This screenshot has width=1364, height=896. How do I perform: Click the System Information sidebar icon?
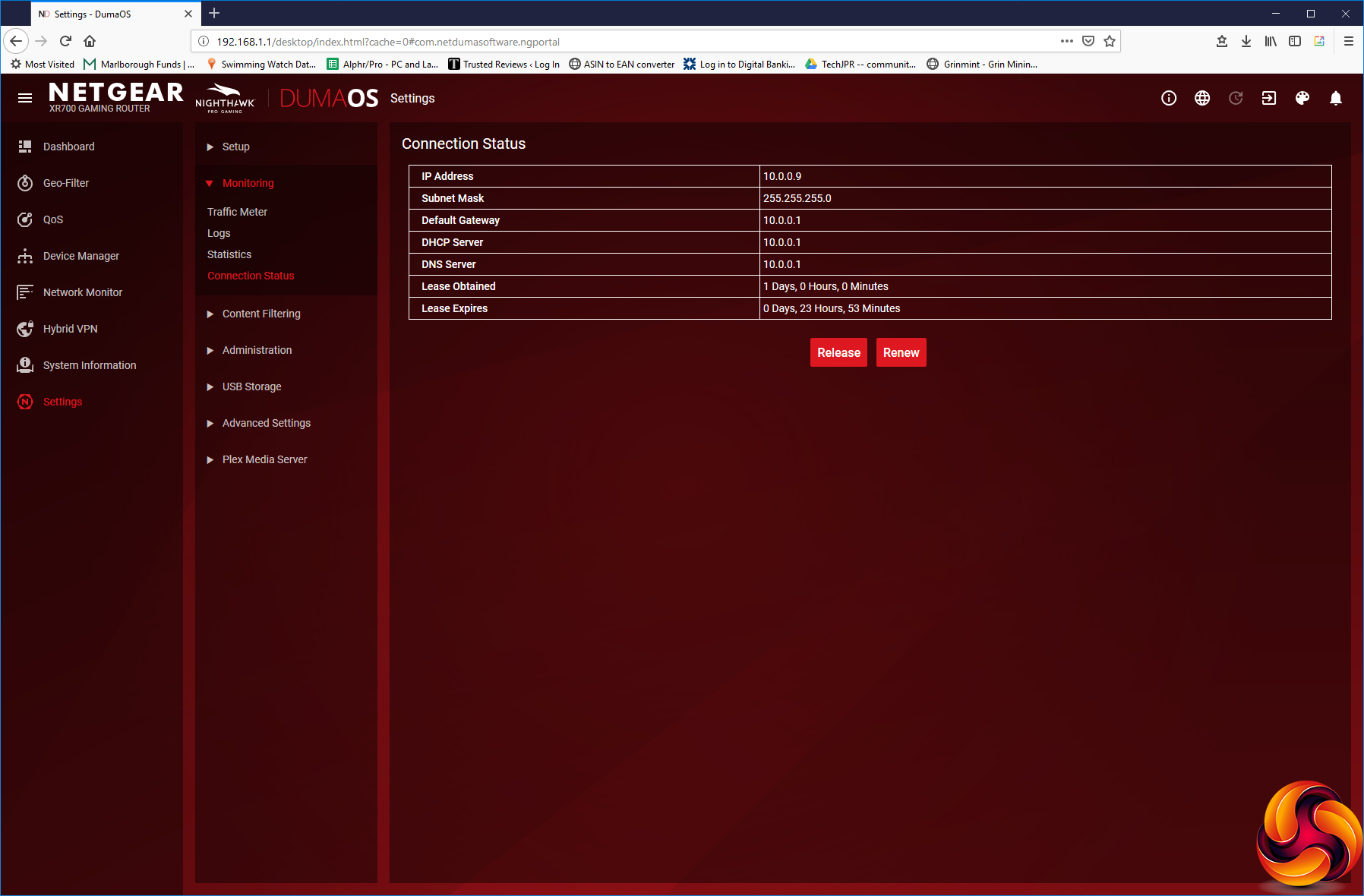tap(25, 365)
